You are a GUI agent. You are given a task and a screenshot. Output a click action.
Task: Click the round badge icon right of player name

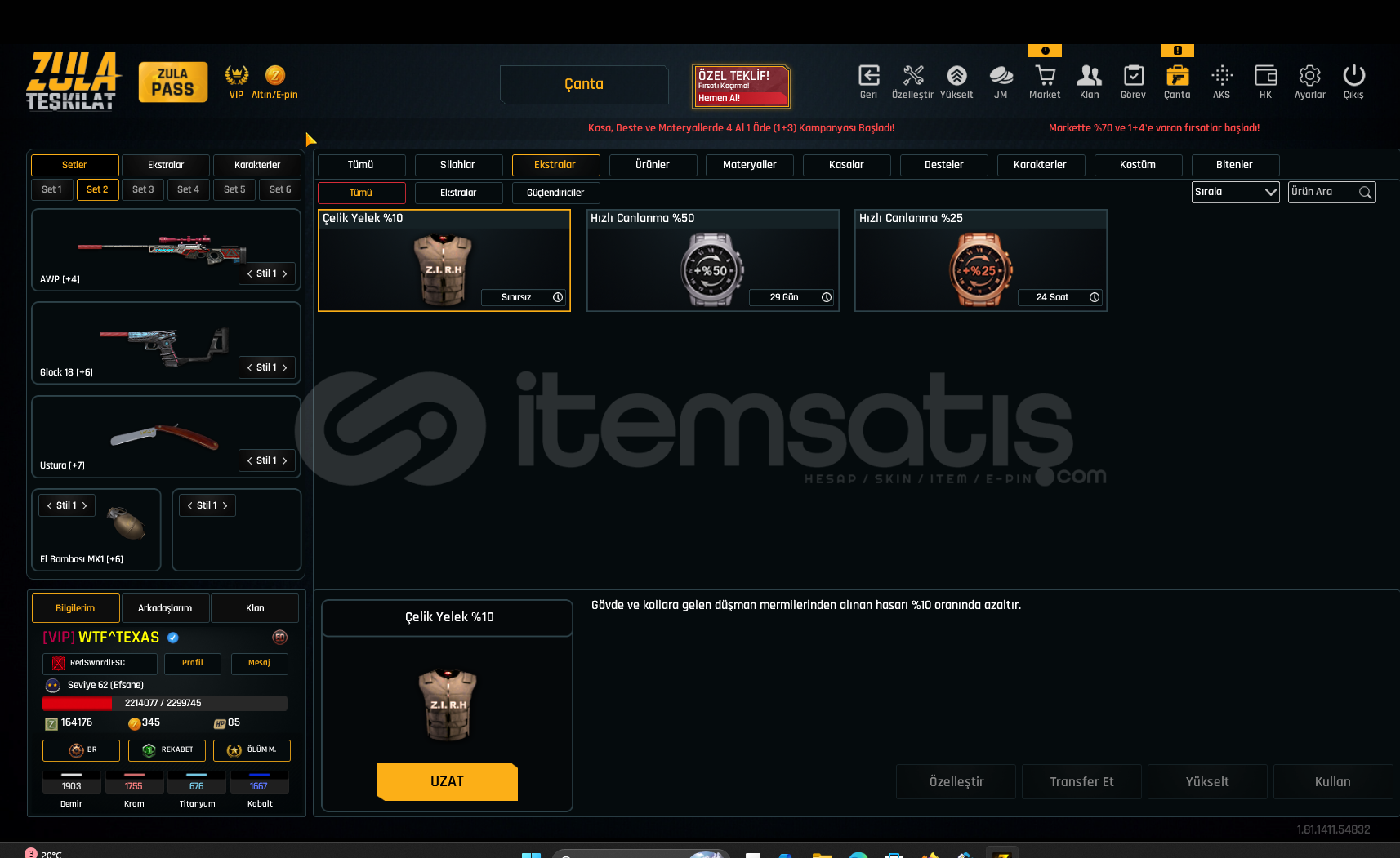click(279, 638)
